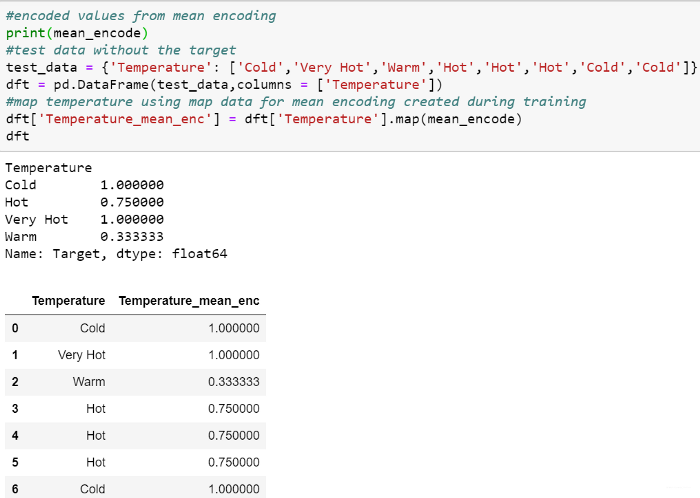Click the Cold cell in row 6
Screen dimensions: 700x498
[92, 489]
